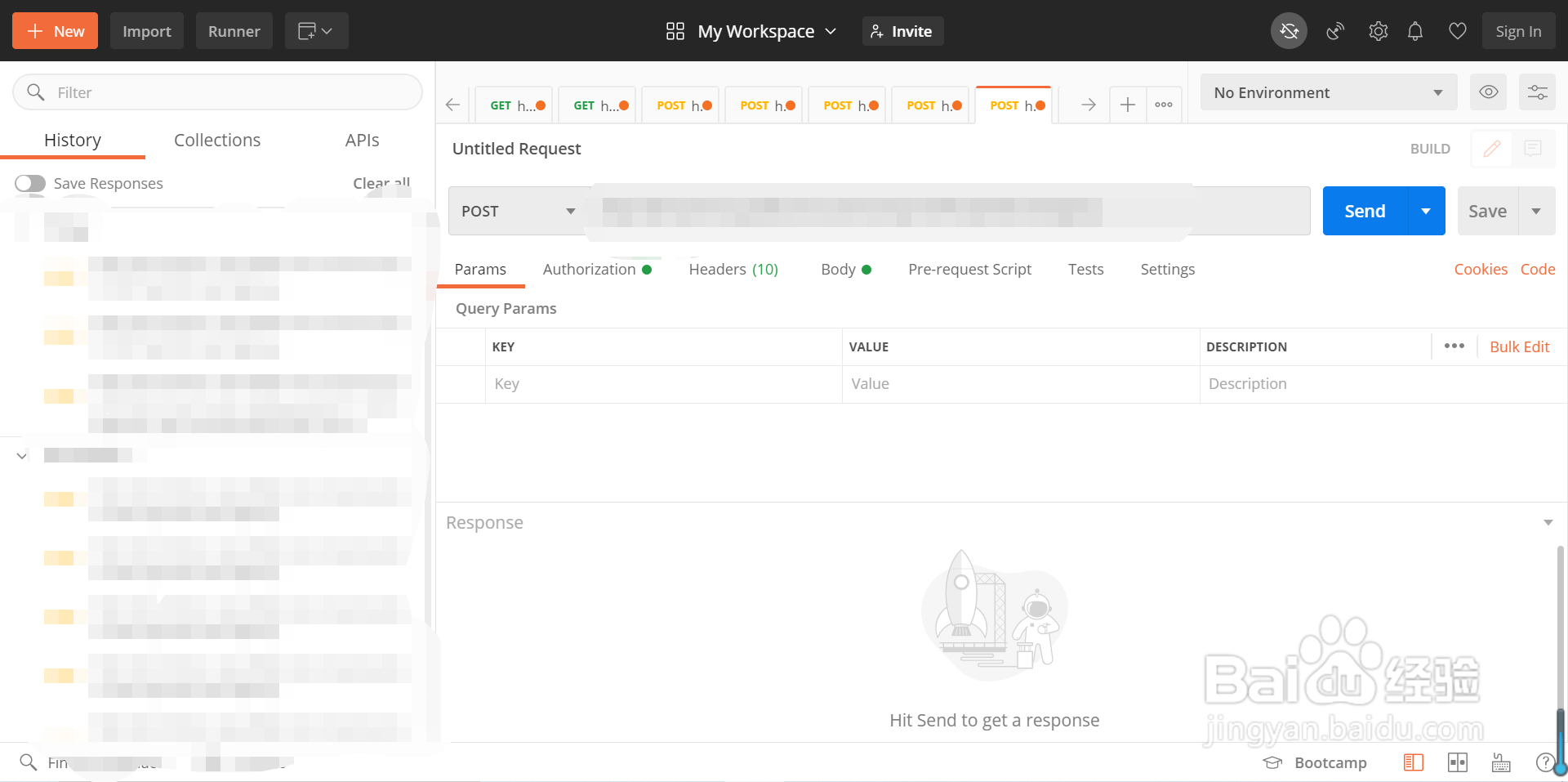Click the Cookies link
Screen dimensions: 1568x782
click(1481, 269)
